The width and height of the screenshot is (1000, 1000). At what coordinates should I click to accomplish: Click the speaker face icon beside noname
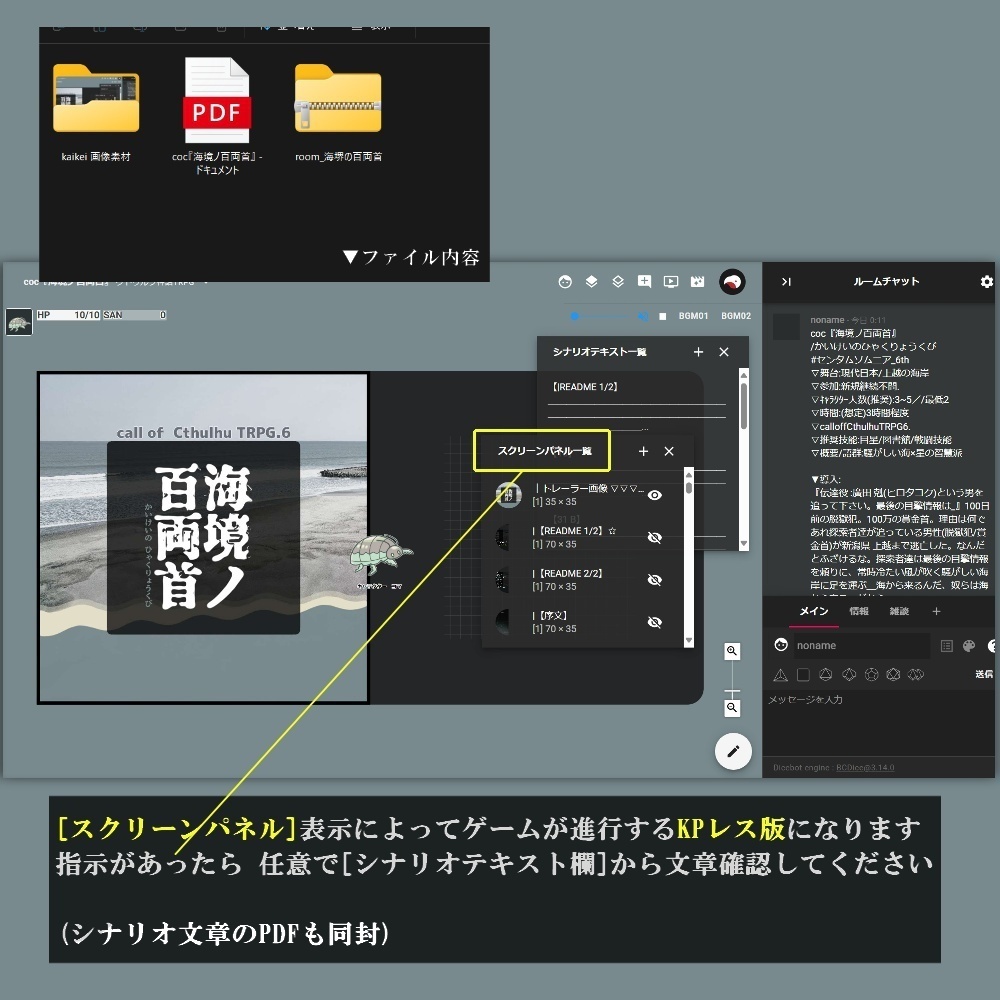click(x=781, y=645)
